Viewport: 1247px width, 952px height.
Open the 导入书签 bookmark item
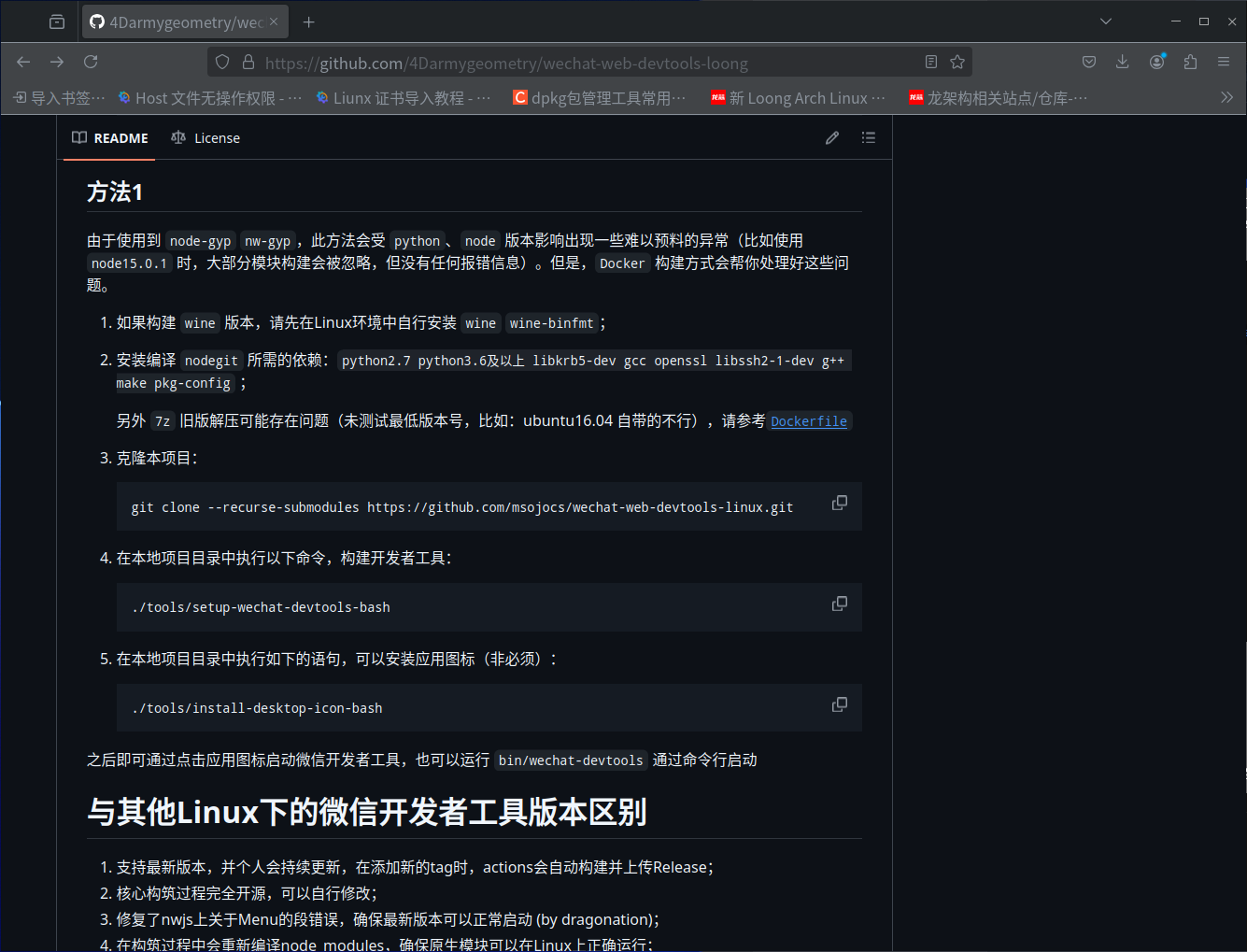coord(59,98)
